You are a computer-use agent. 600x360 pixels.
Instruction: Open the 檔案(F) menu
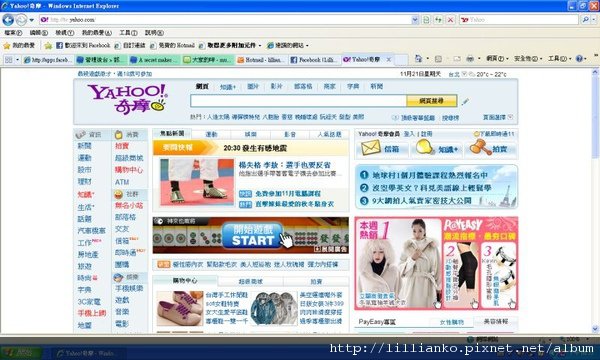(13, 33)
